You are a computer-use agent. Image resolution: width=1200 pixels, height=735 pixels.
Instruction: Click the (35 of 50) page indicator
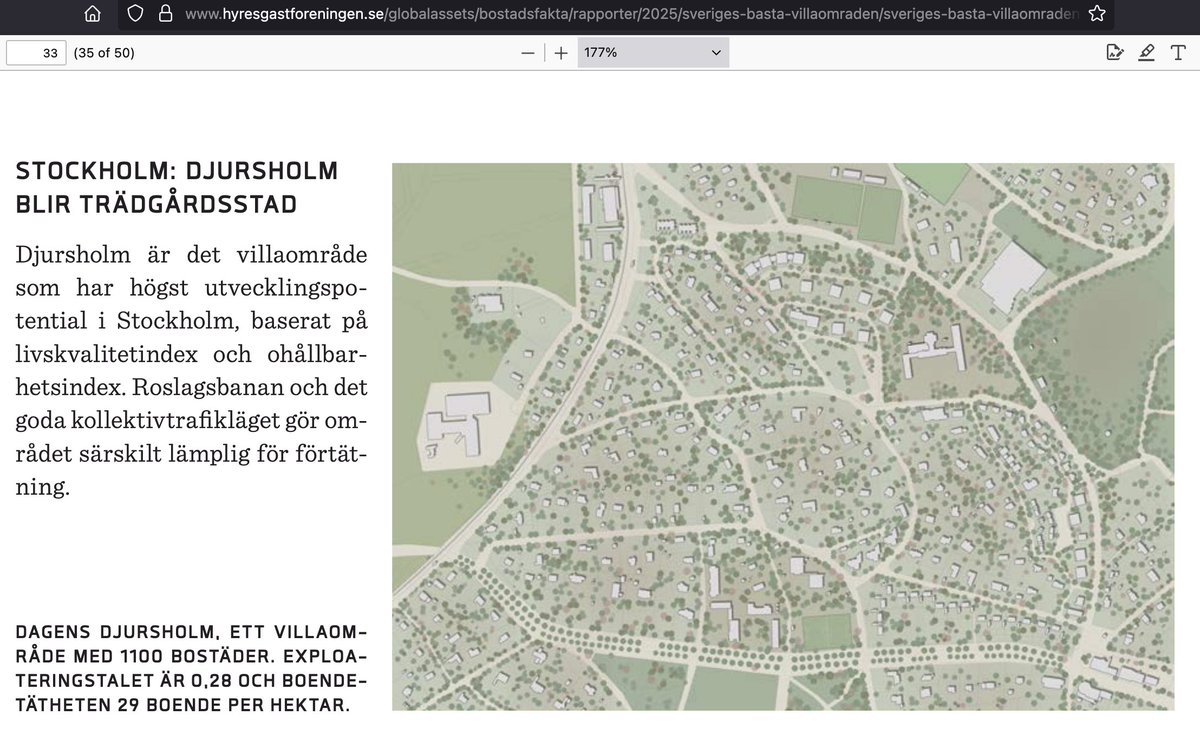click(x=104, y=52)
